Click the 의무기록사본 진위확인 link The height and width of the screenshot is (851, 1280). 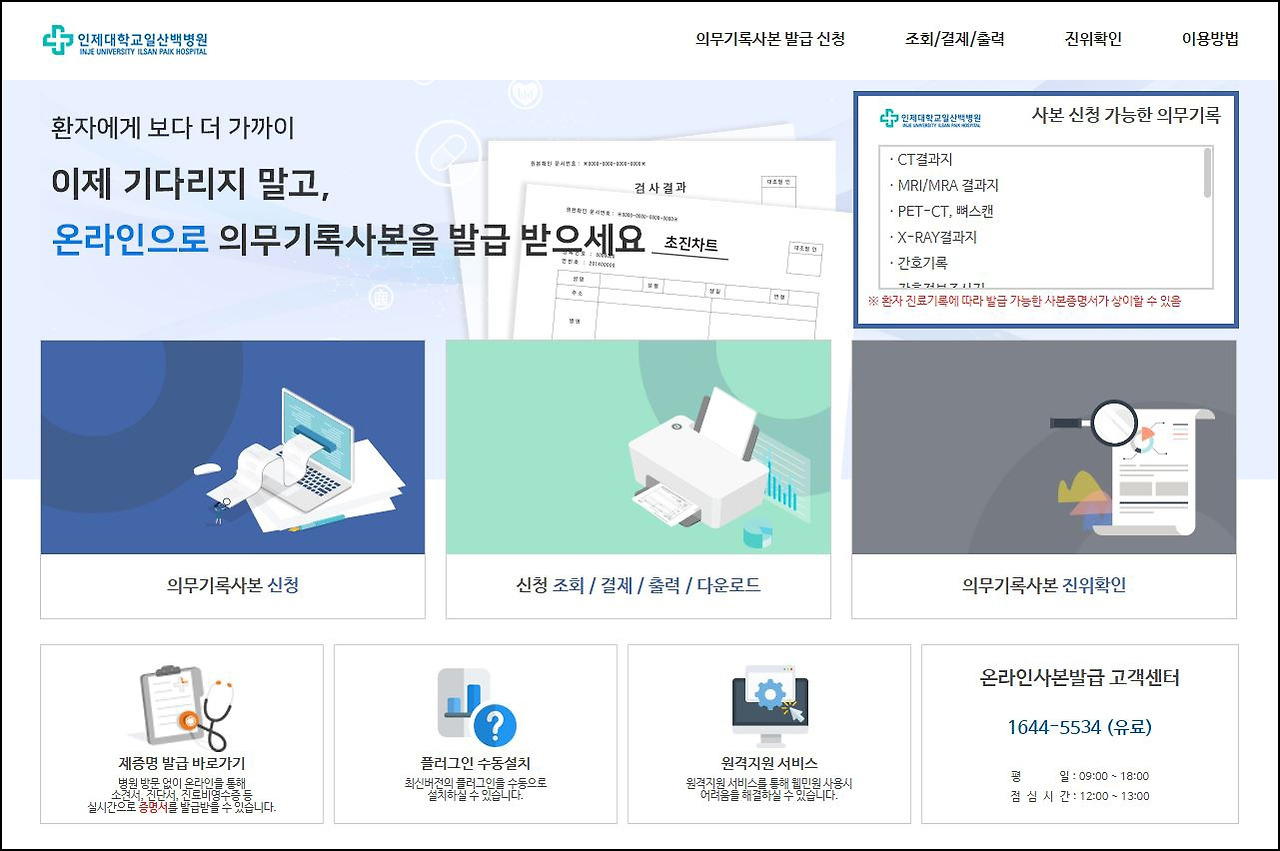click(x=1045, y=585)
